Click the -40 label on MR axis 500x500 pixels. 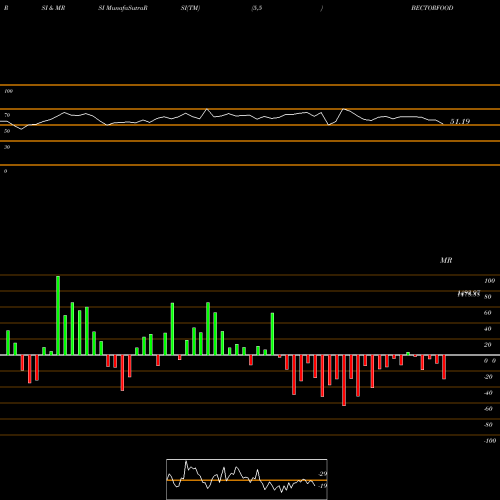coord(488,393)
